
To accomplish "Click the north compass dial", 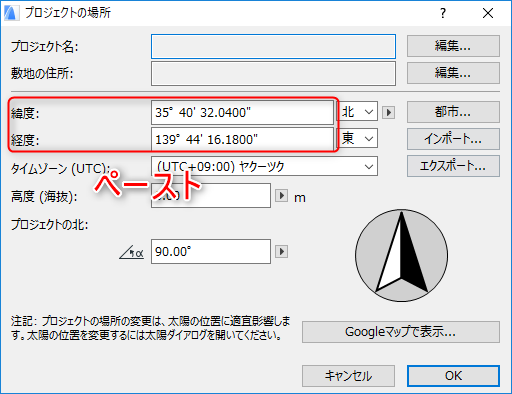I will 401,256.
